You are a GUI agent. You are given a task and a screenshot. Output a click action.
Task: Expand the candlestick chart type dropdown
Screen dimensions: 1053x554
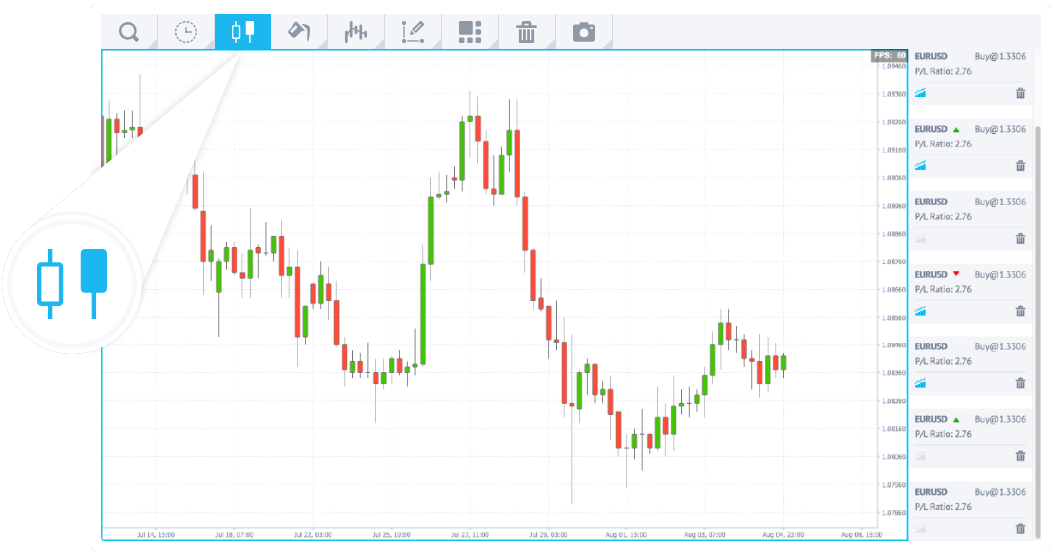(x=243, y=32)
